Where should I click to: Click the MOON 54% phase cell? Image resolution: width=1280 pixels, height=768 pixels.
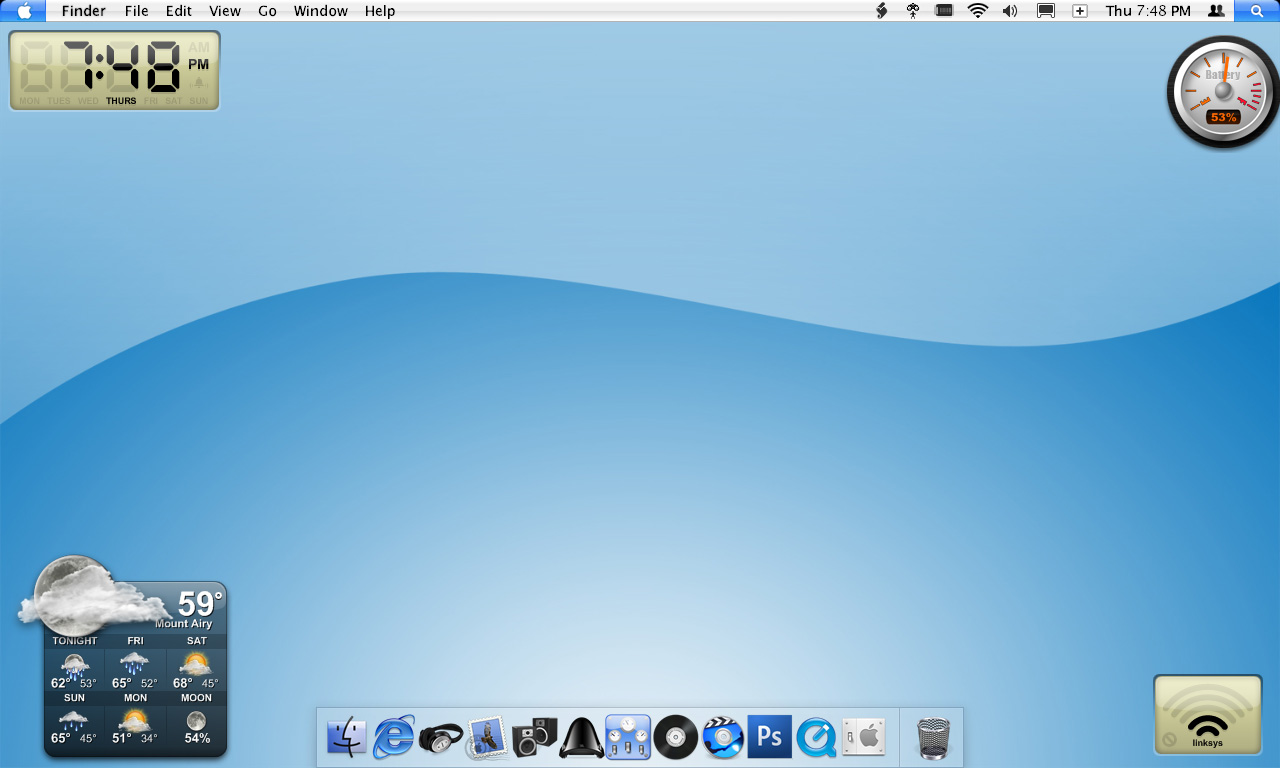tap(196, 719)
